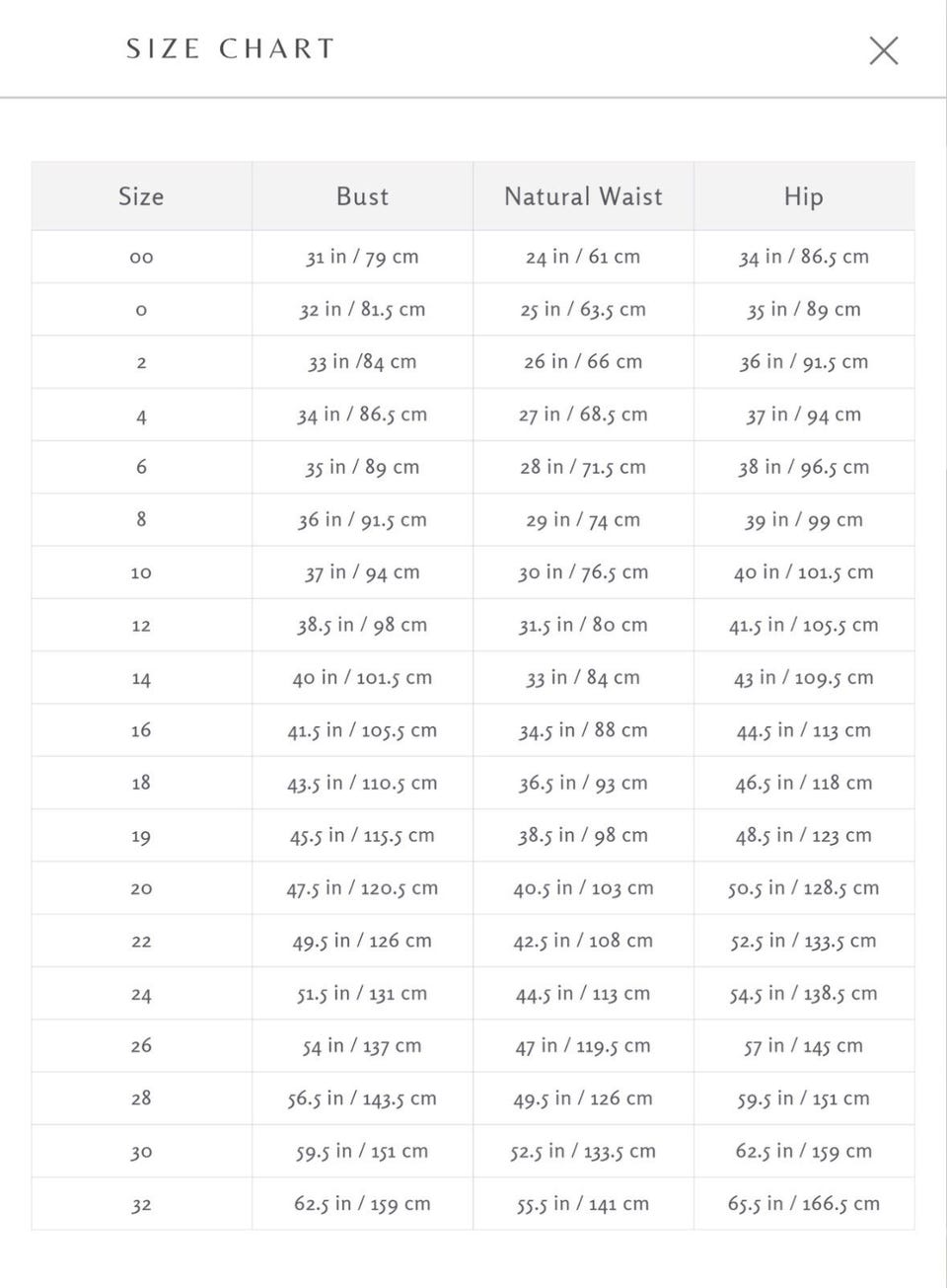Click waist cell 27 in / 68.5 cm
Screen dimensions: 947x1288
tap(583, 415)
